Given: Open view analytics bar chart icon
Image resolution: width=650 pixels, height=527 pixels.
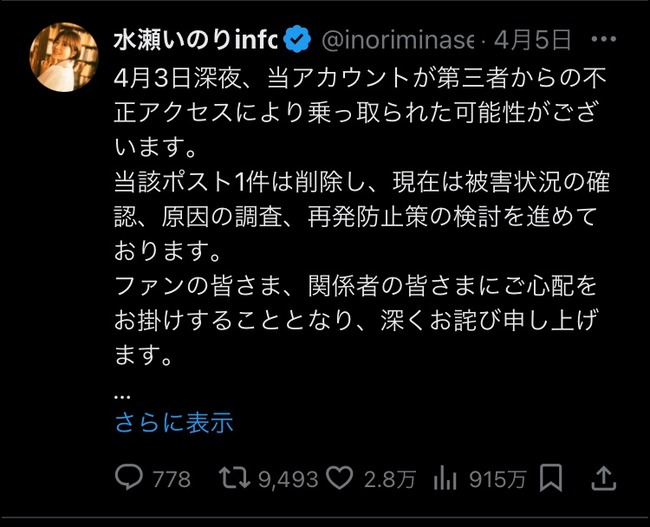Looking at the screenshot, I should pos(445,478).
